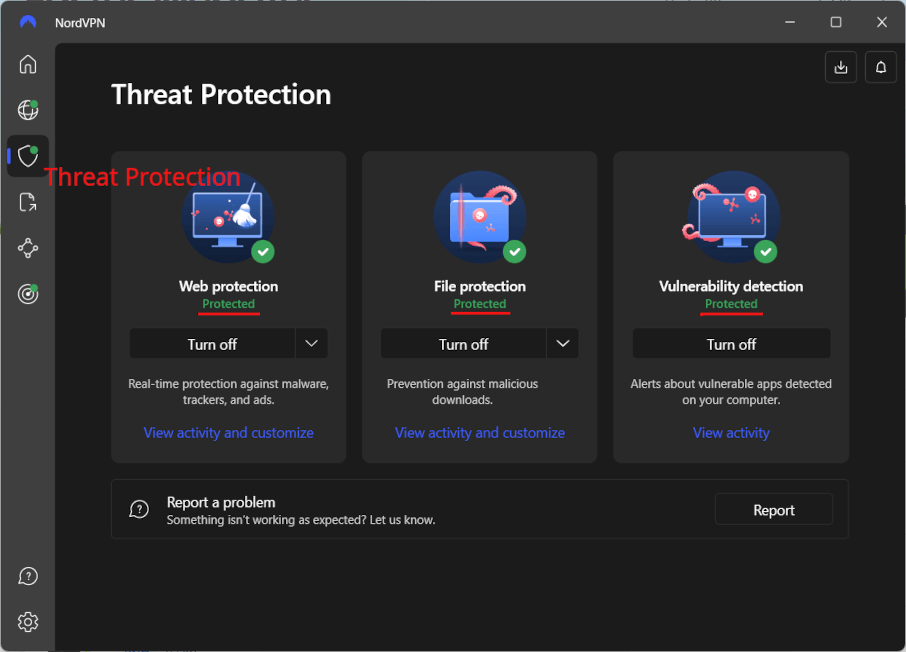
Task: Click the File protection heading
Action: tap(480, 286)
